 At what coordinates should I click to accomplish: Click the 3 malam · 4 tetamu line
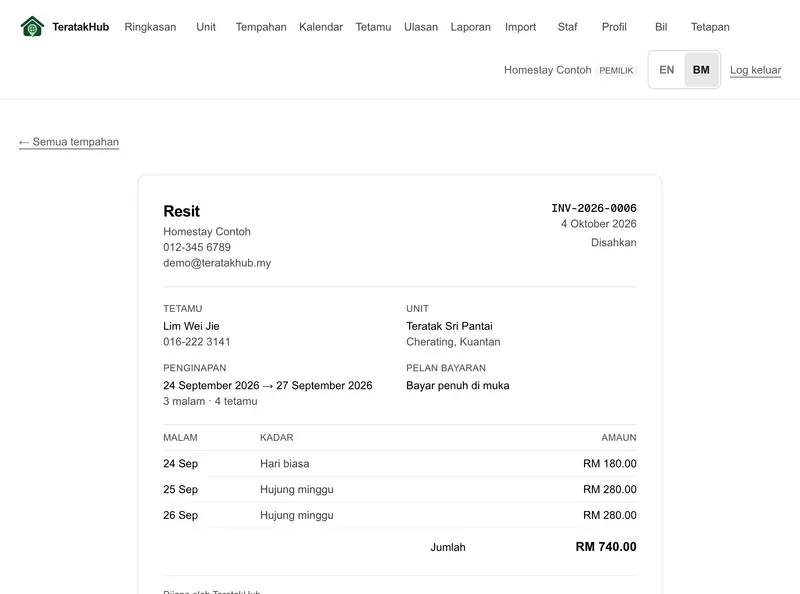(x=210, y=402)
